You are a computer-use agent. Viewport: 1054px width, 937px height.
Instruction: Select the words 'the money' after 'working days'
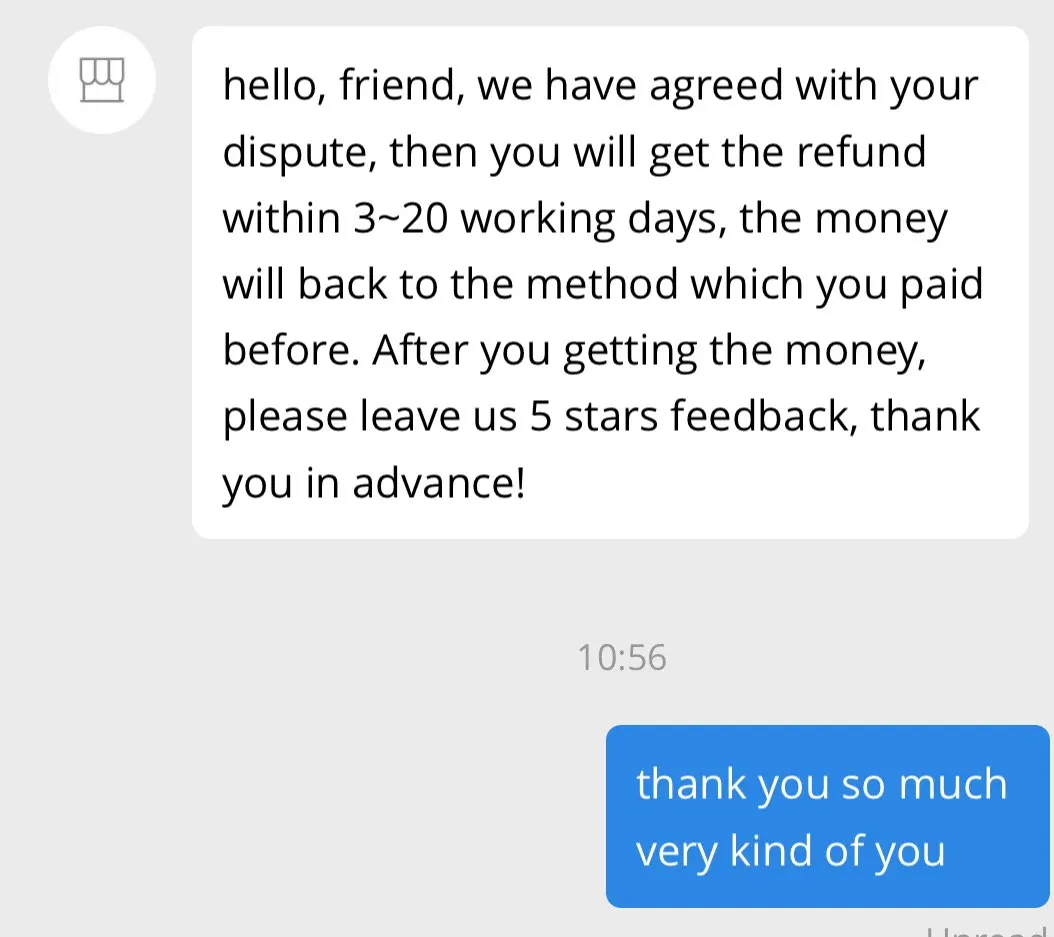844,220
